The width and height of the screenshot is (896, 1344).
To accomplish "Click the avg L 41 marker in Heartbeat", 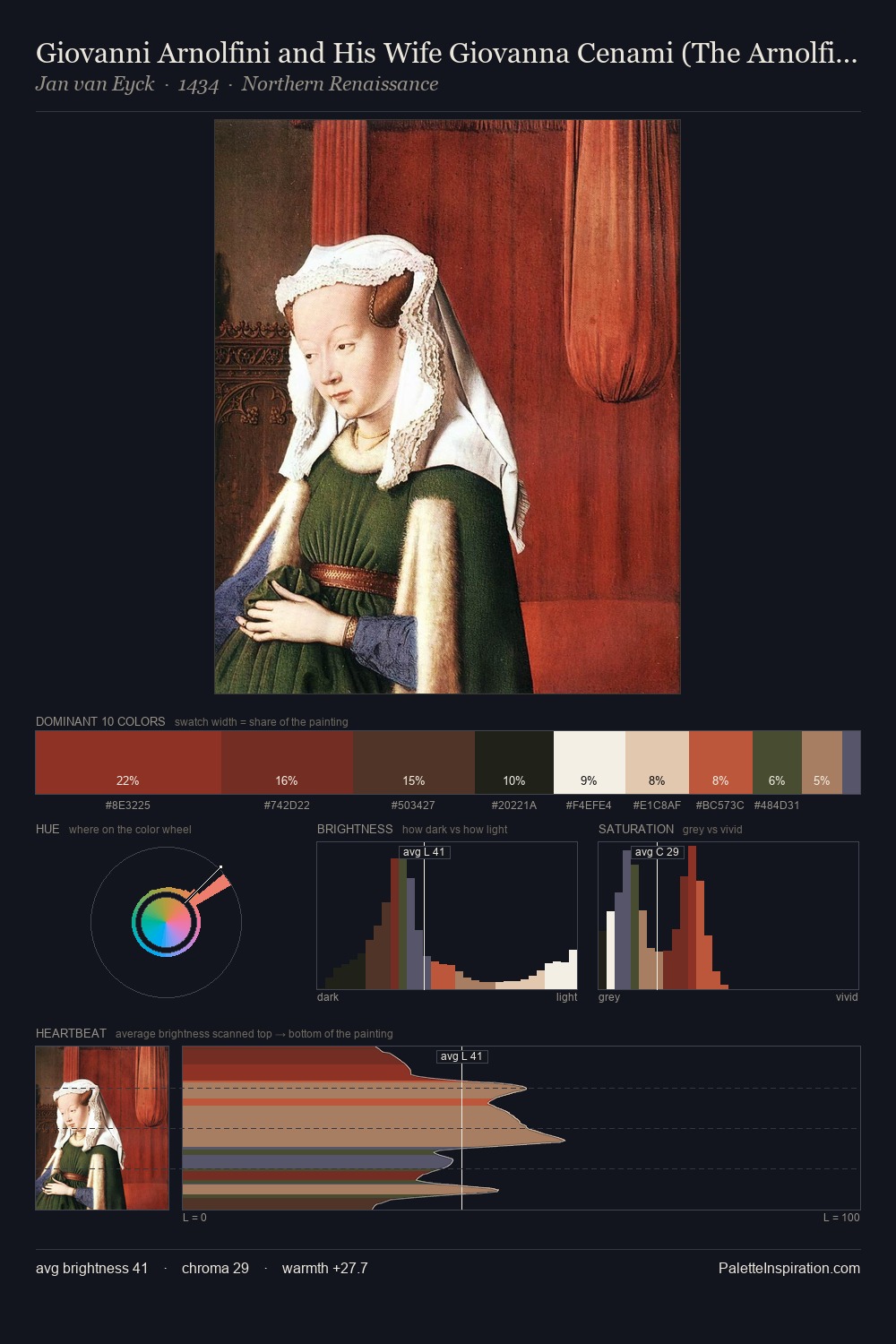I will (461, 1056).
